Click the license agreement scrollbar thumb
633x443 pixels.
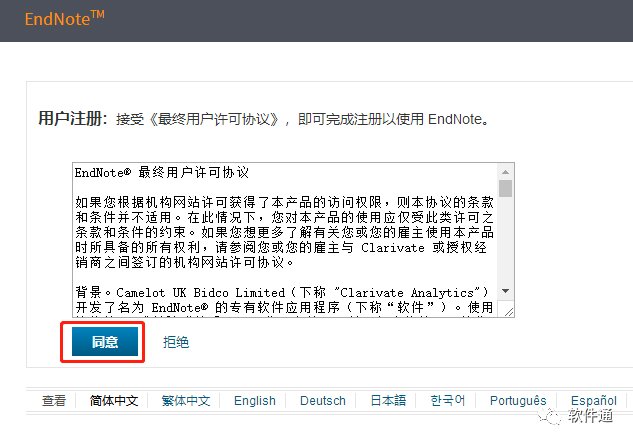[505, 189]
